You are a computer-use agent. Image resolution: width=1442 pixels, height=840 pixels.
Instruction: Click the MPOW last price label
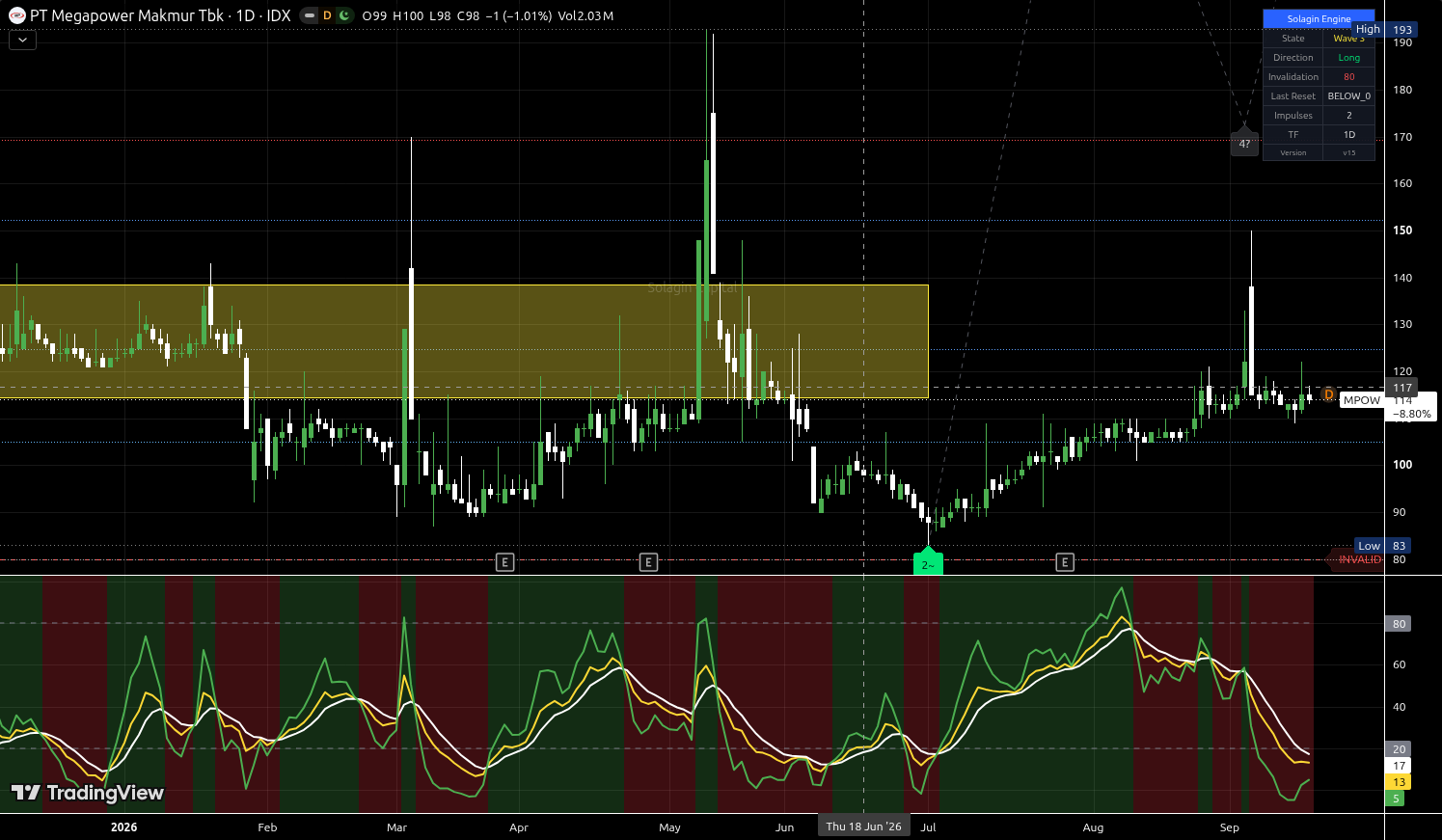pyautogui.click(x=1362, y=400)
